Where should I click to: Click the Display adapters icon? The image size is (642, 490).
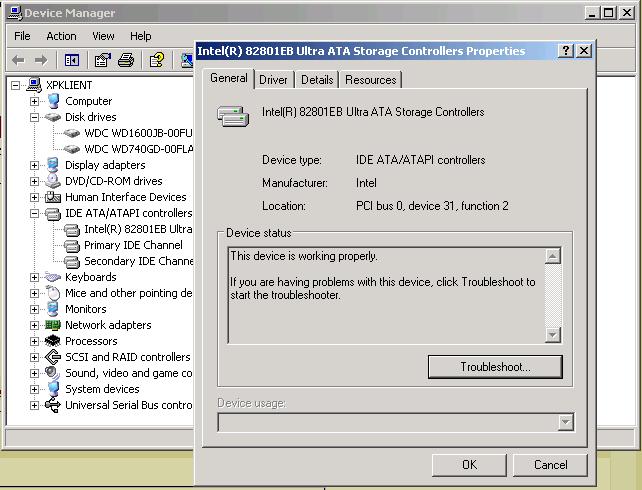52,165
